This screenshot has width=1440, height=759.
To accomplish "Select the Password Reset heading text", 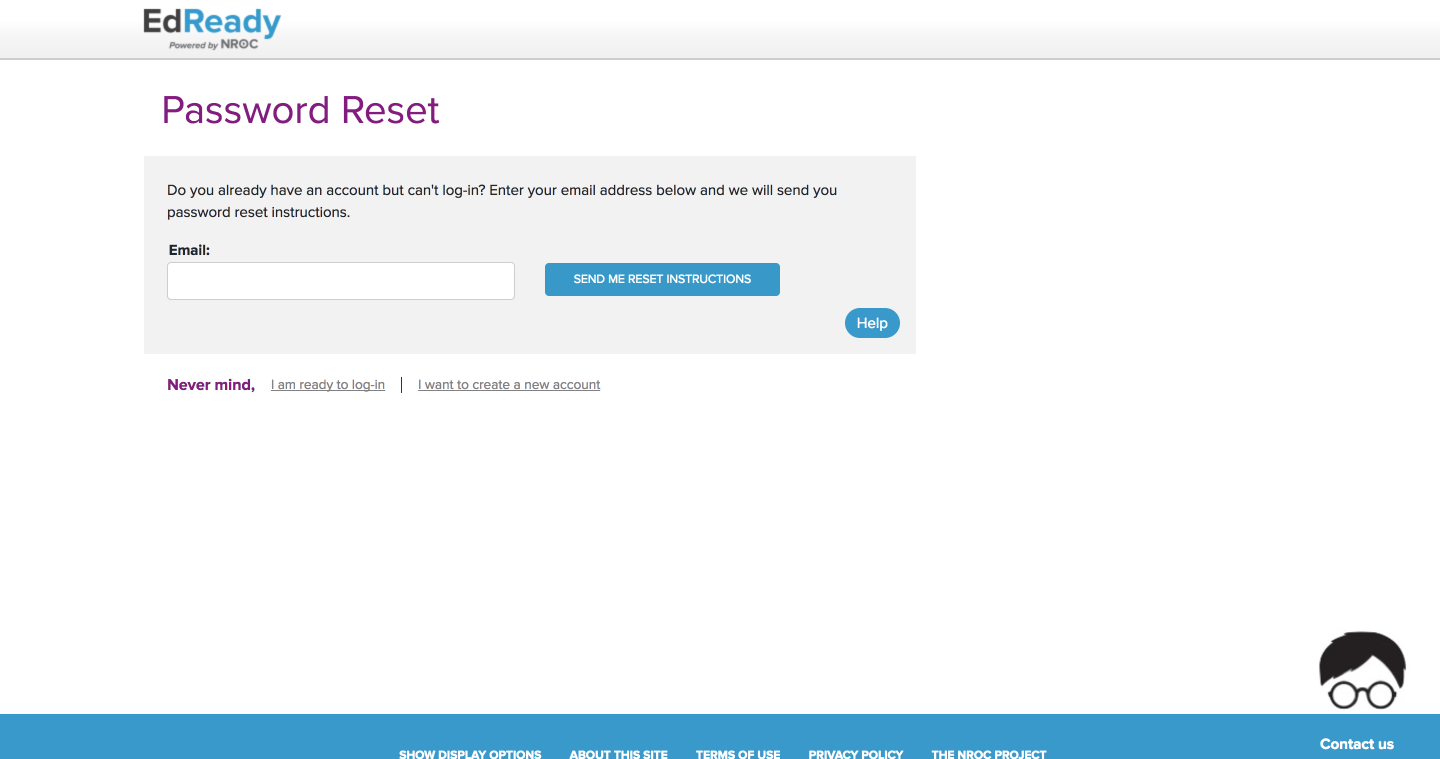I will click(301, 110).
